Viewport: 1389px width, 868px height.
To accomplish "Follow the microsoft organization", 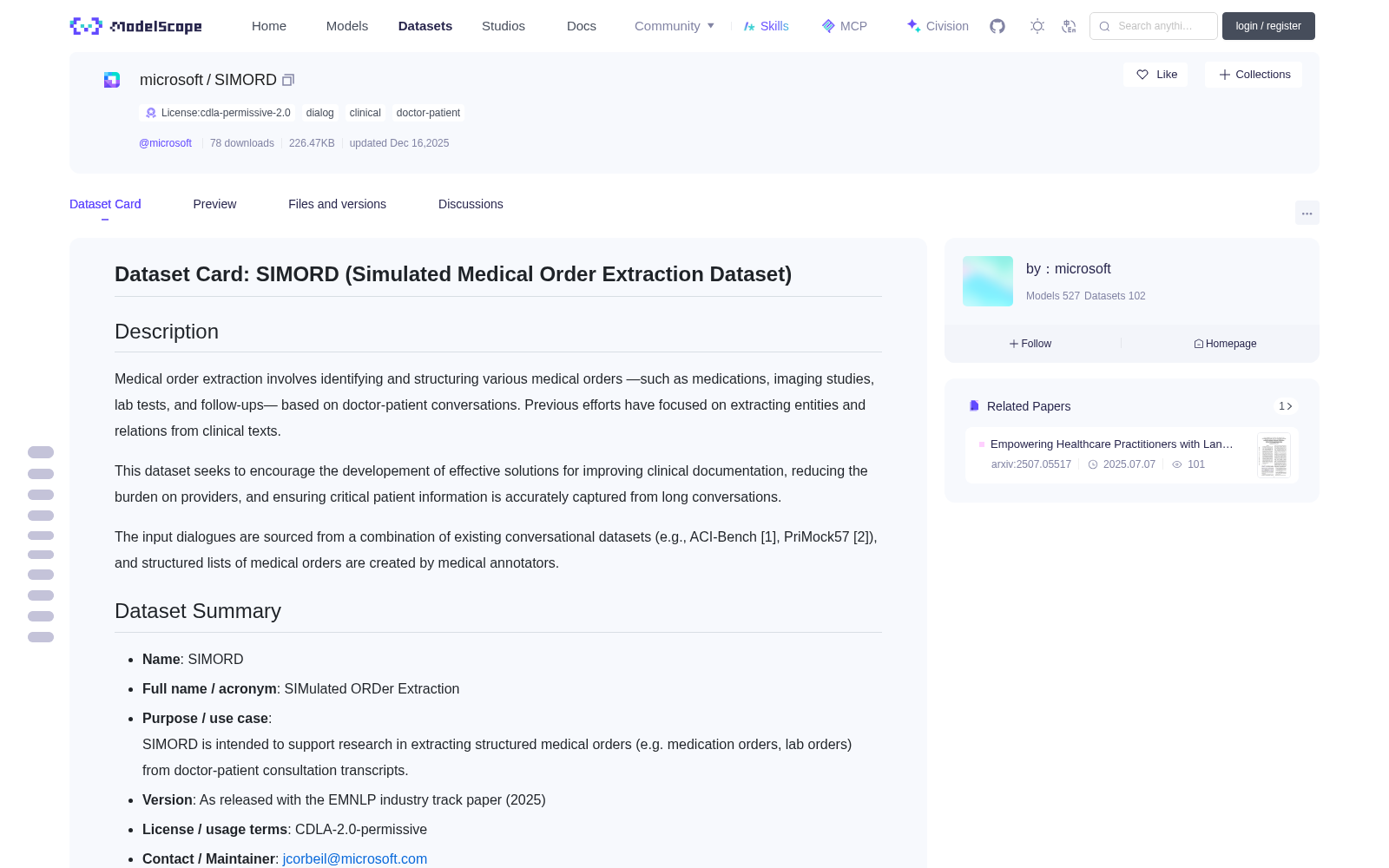I will tap(1030, 344).
